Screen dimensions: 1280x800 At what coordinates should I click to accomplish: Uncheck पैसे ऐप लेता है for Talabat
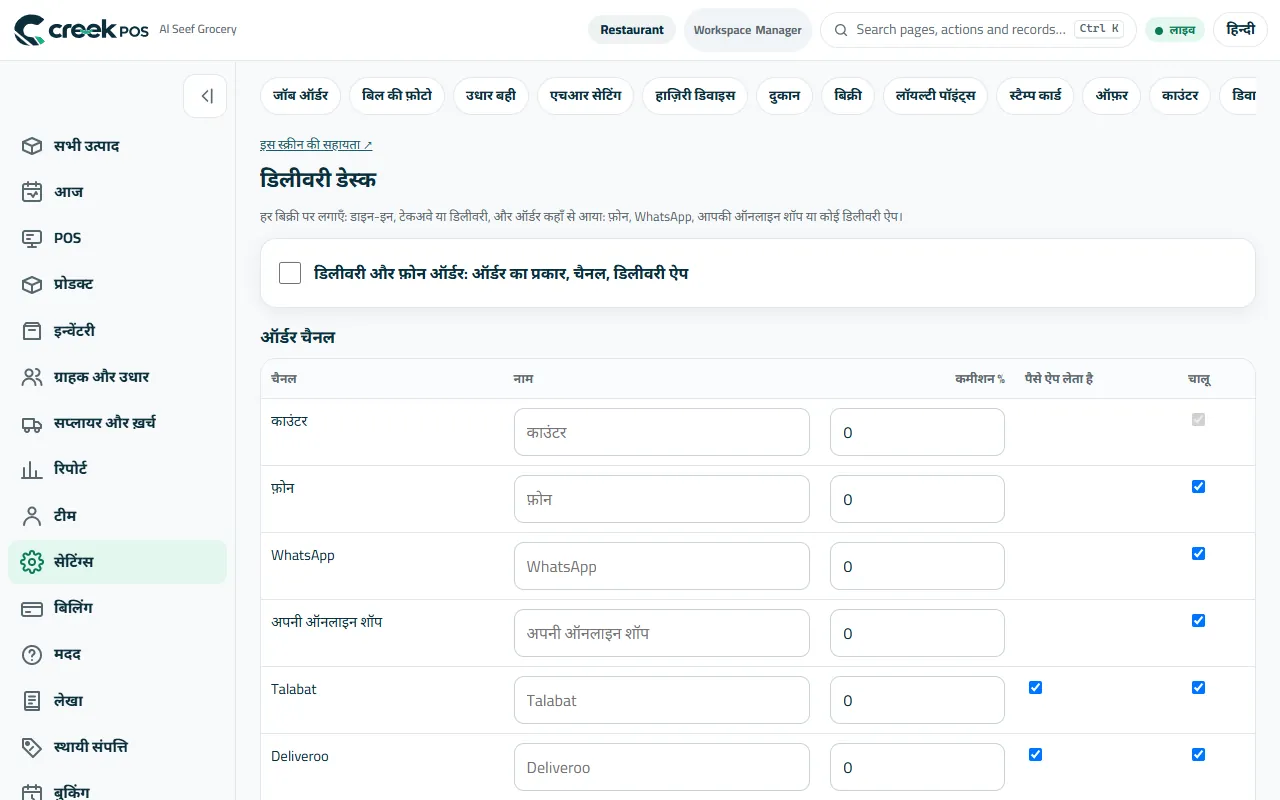tap(1035, 688)
